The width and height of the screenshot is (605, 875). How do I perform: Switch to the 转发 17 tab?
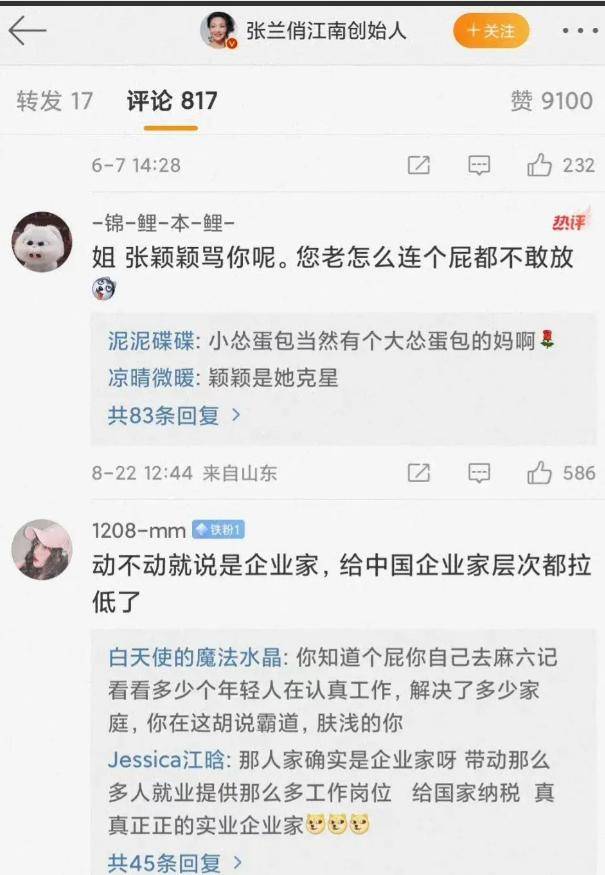[54, 101]
